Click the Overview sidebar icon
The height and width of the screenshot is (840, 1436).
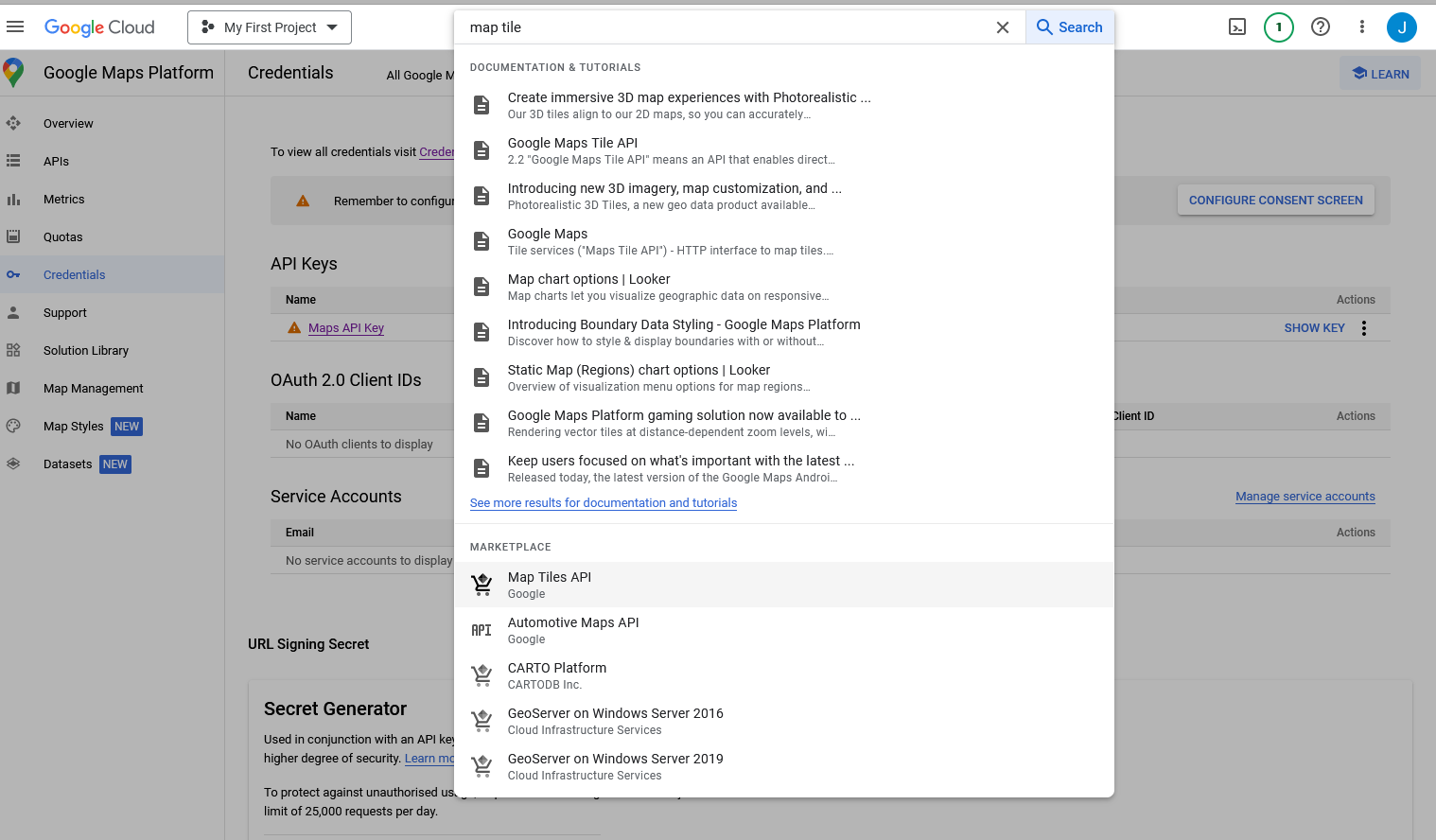(x=13, y=123)
